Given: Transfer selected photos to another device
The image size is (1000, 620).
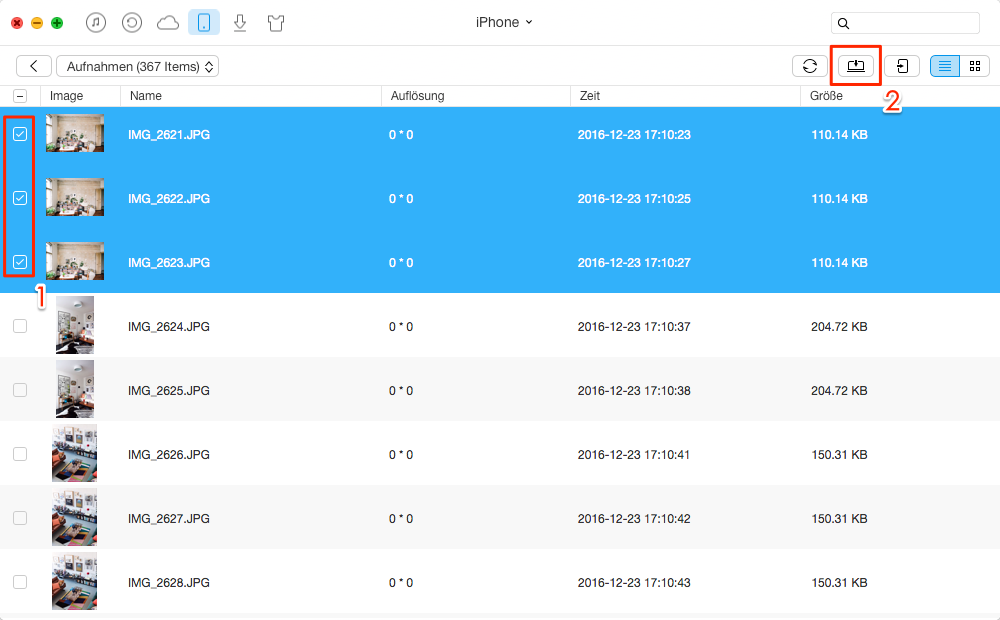Looking at the screenshot, I should (x=902, y=66).
